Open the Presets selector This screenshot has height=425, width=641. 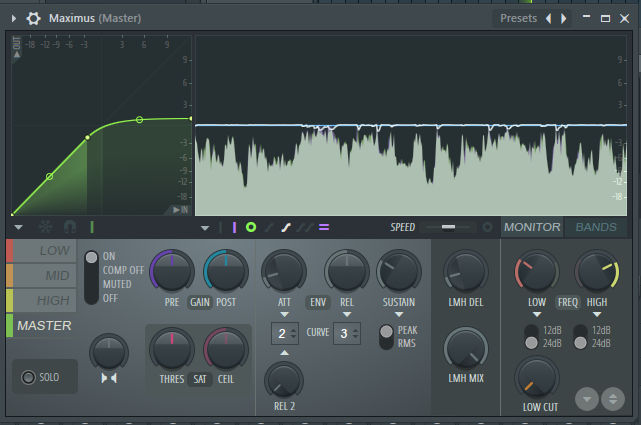518,18
